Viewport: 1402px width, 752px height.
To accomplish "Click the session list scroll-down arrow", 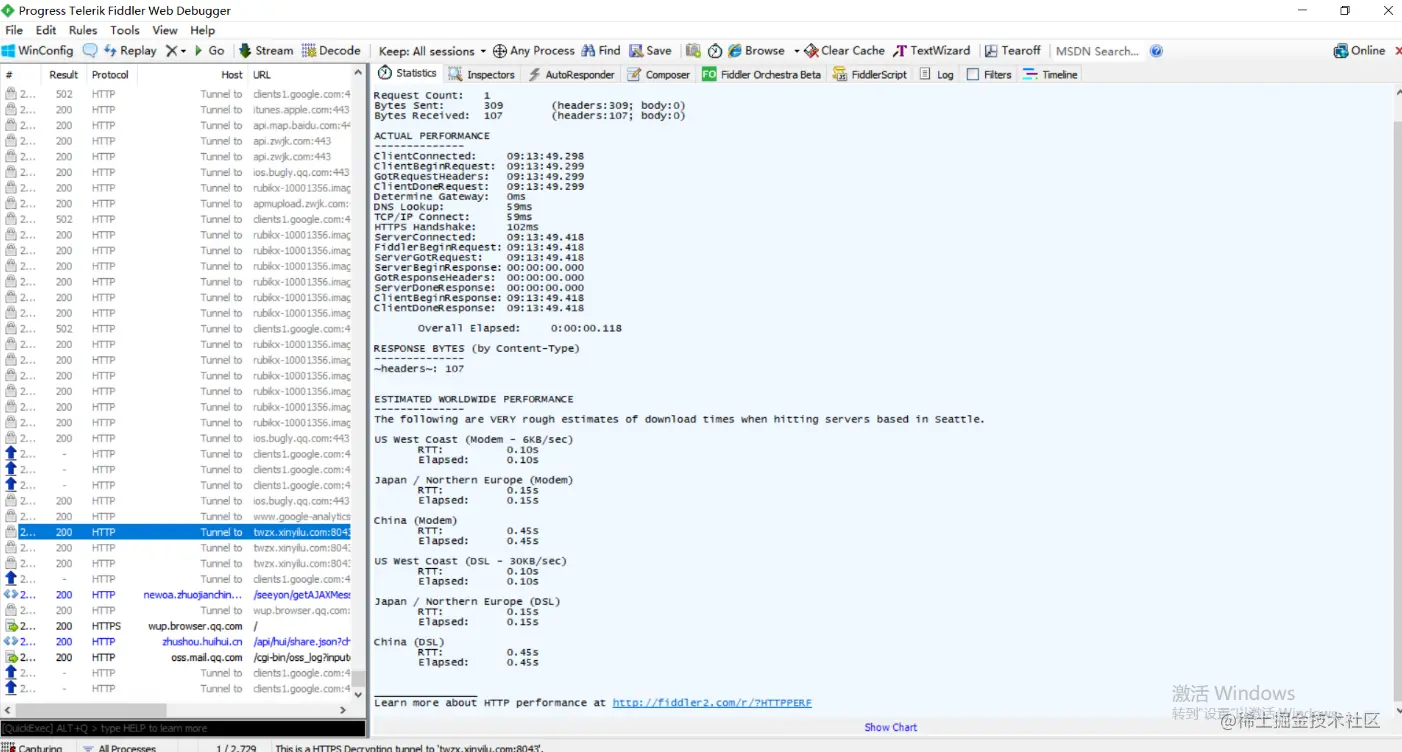I will click(359, 694).
